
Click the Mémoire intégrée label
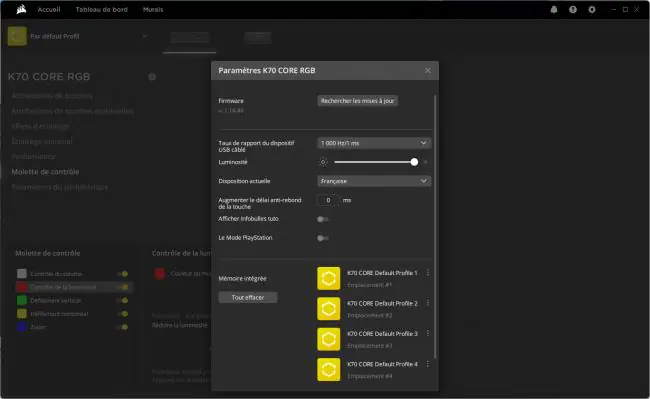click(x=243, y=278)
